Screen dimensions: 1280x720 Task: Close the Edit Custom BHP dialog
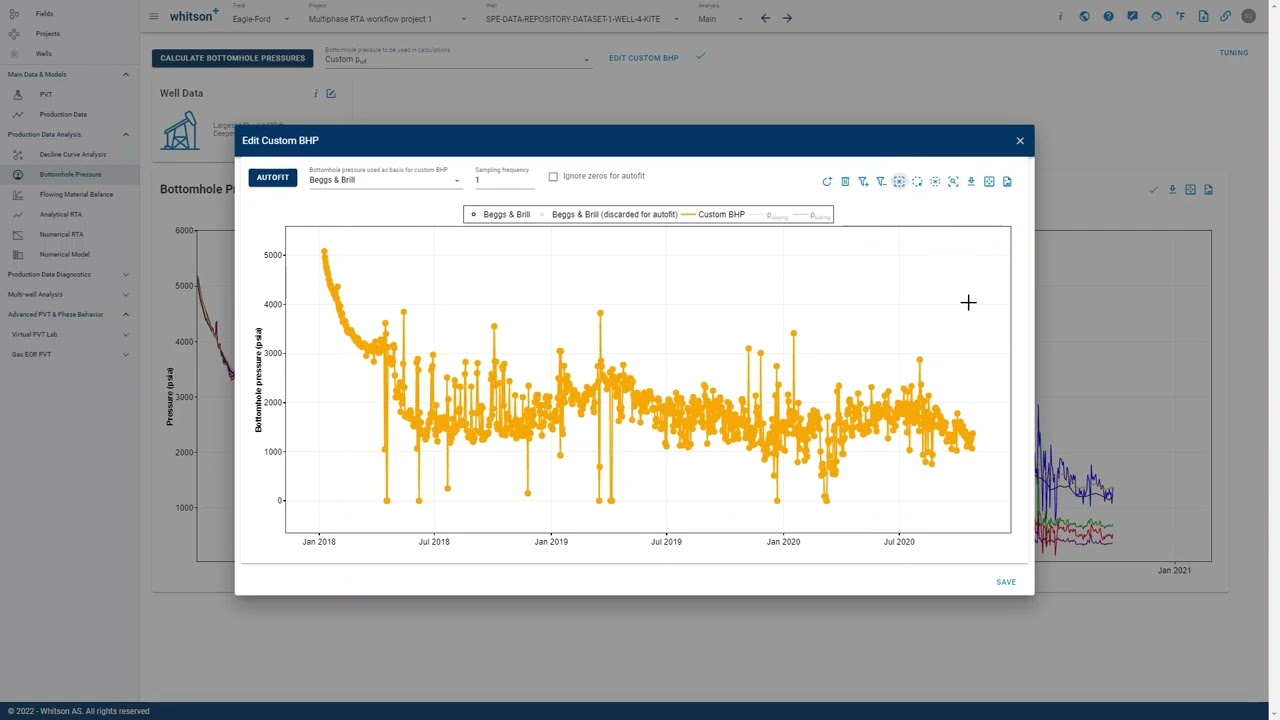coord(1020,141)
